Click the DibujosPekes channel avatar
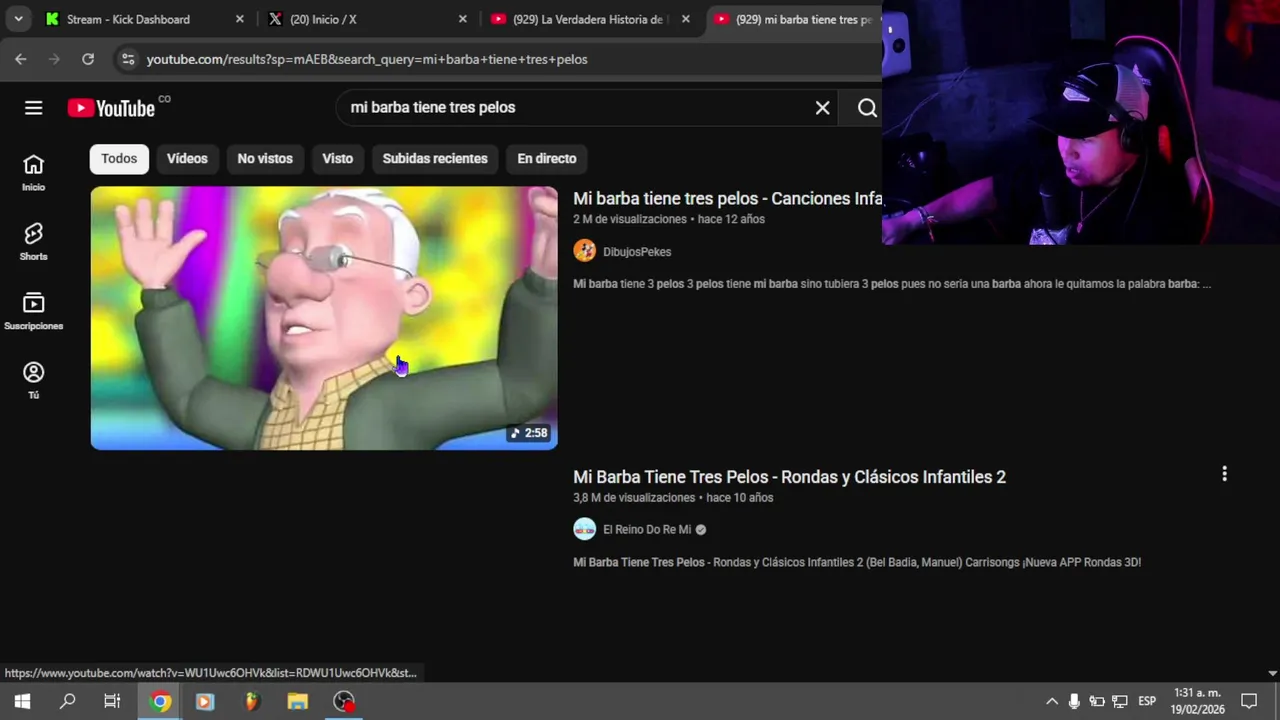This screenshot has width=1280, height=720. 584,251
